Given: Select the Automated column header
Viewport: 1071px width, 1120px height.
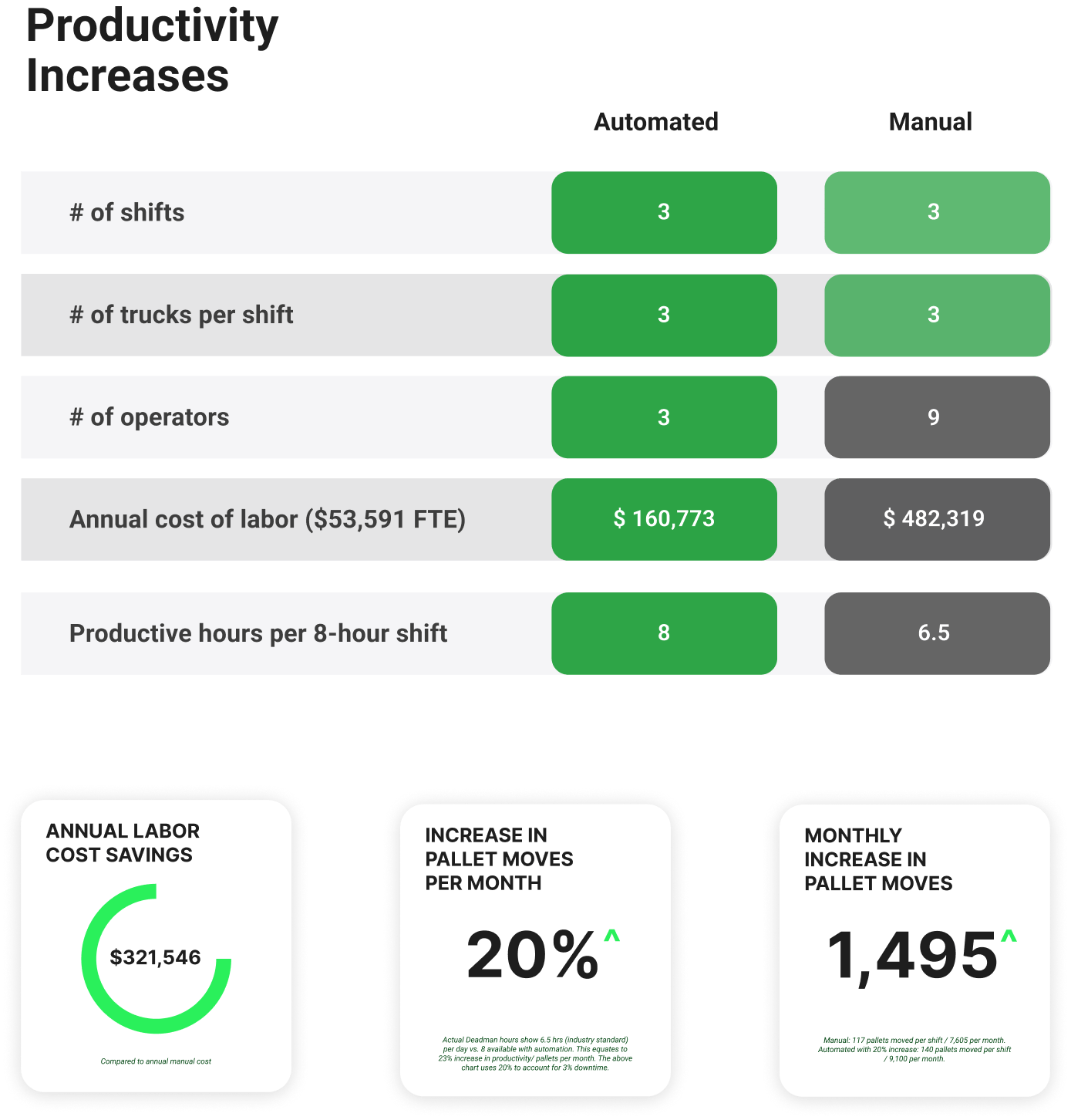Looking at the screenshot, I should [x=656, y=122].
